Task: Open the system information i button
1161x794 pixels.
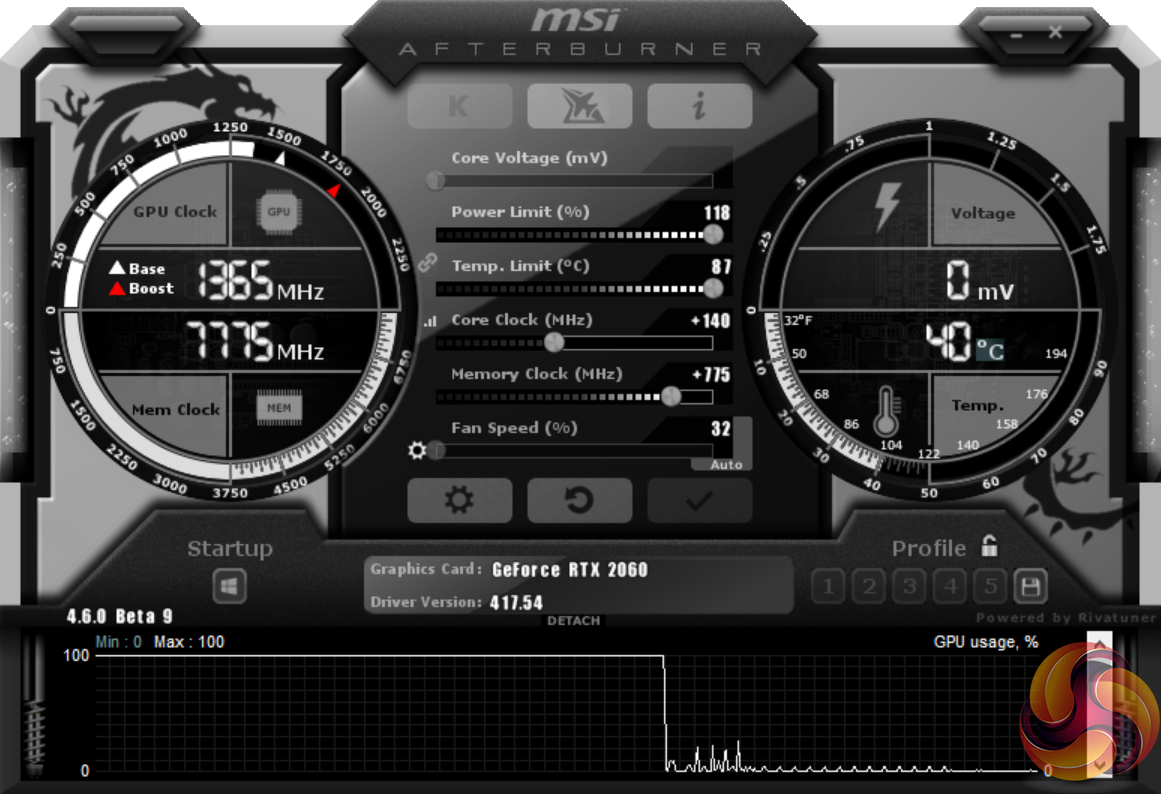Action: (x=700, y=106)
